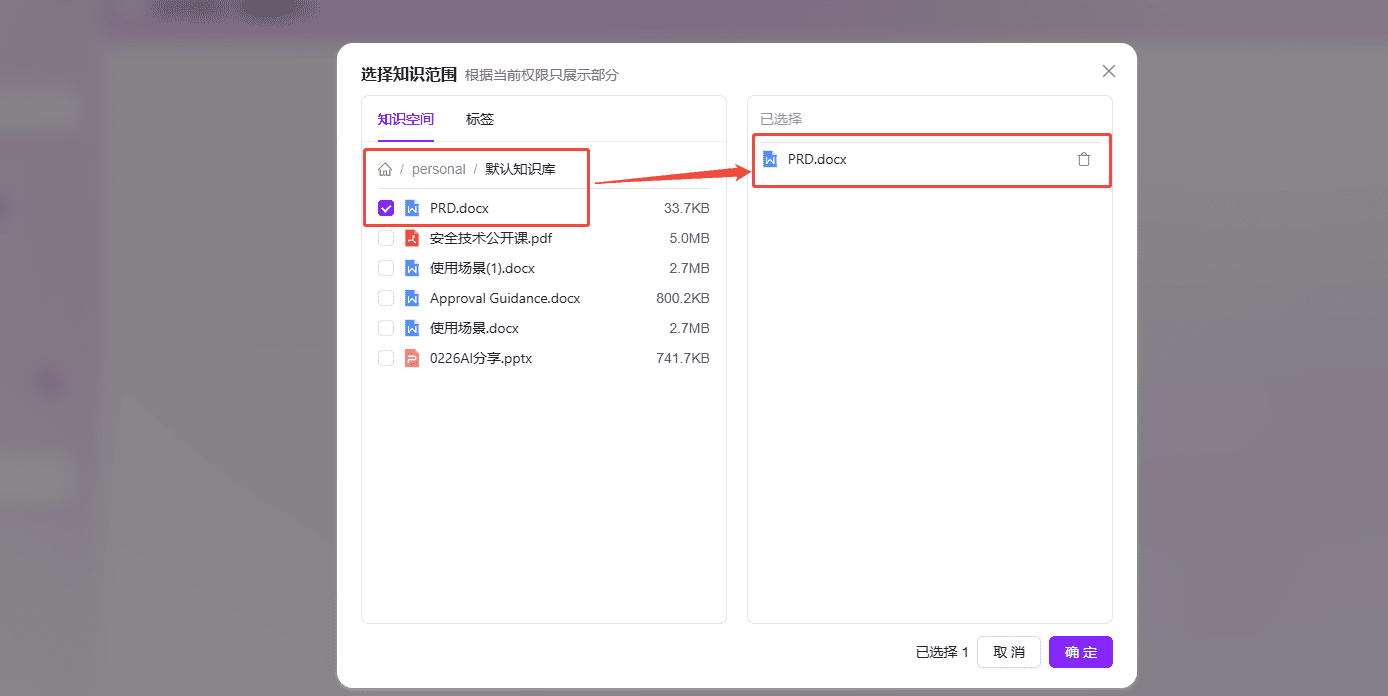Click the Word icon of 使用场景(1).docx

[x=412, y=268]
